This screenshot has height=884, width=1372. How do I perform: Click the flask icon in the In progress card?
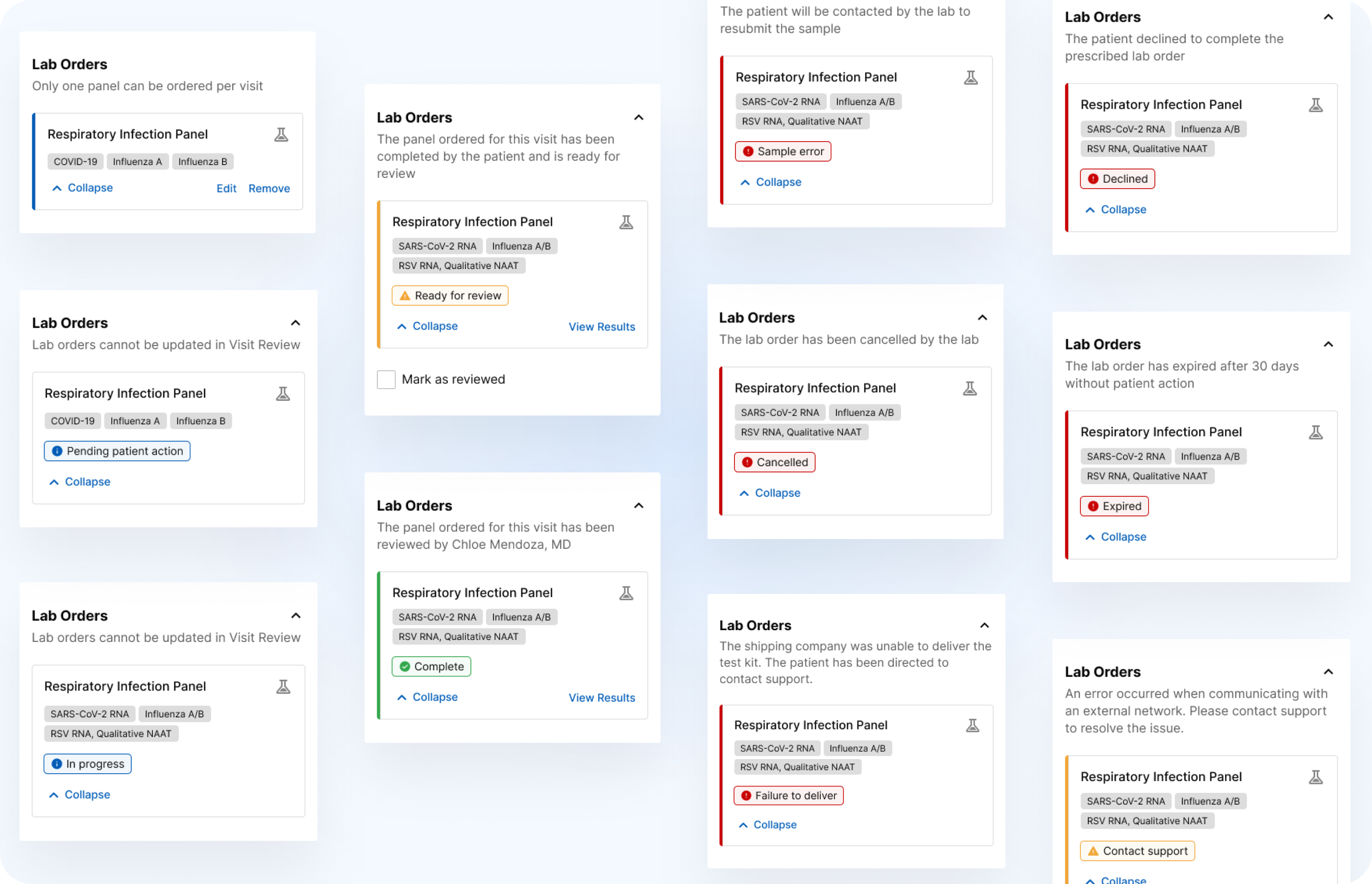284,687
